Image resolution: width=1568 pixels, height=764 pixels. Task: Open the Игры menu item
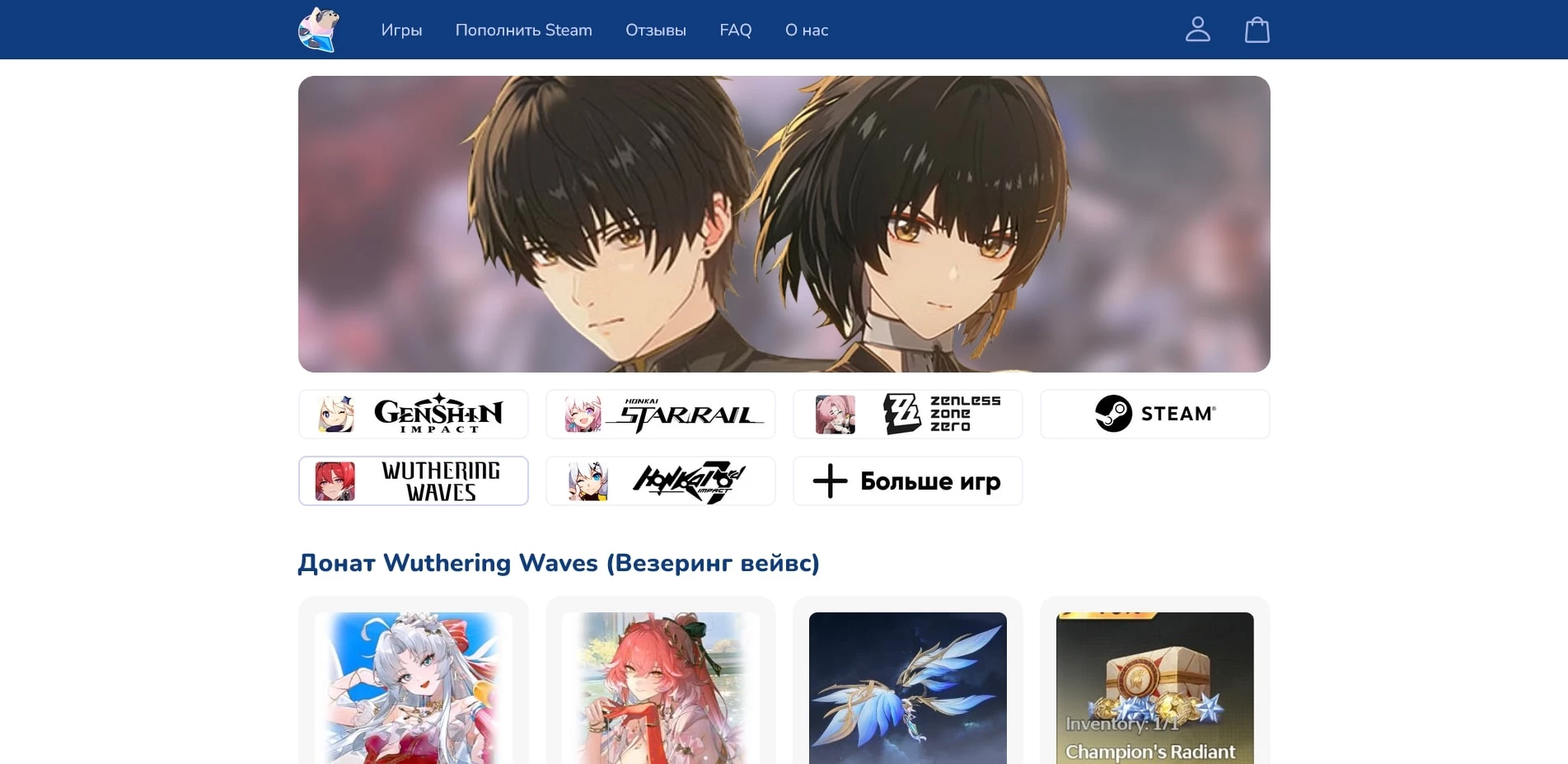(x=401, y=30)
